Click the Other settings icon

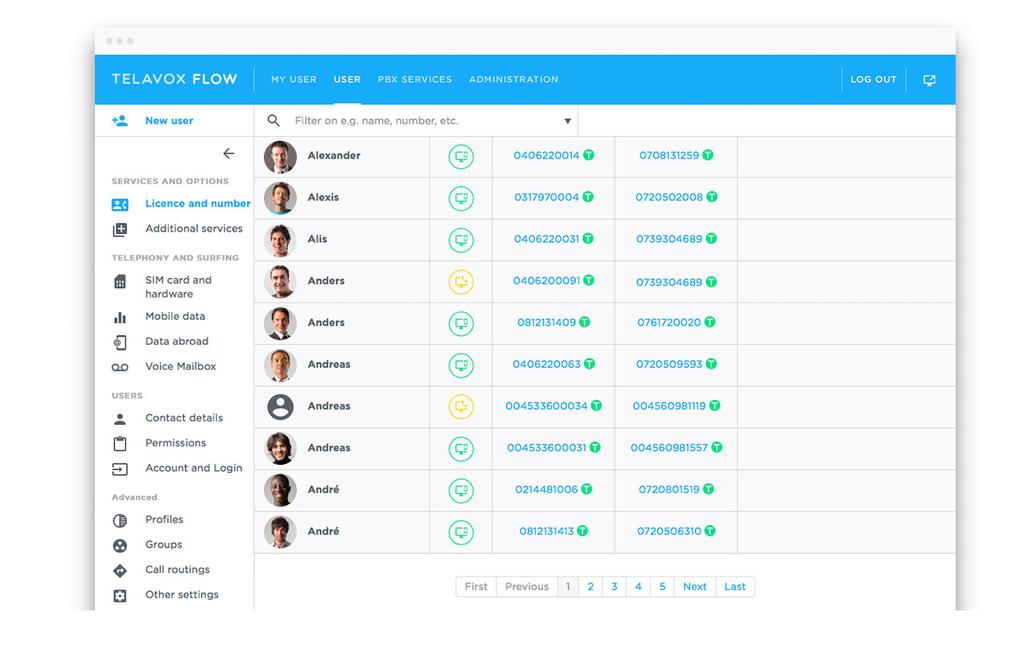click(120, 595)
